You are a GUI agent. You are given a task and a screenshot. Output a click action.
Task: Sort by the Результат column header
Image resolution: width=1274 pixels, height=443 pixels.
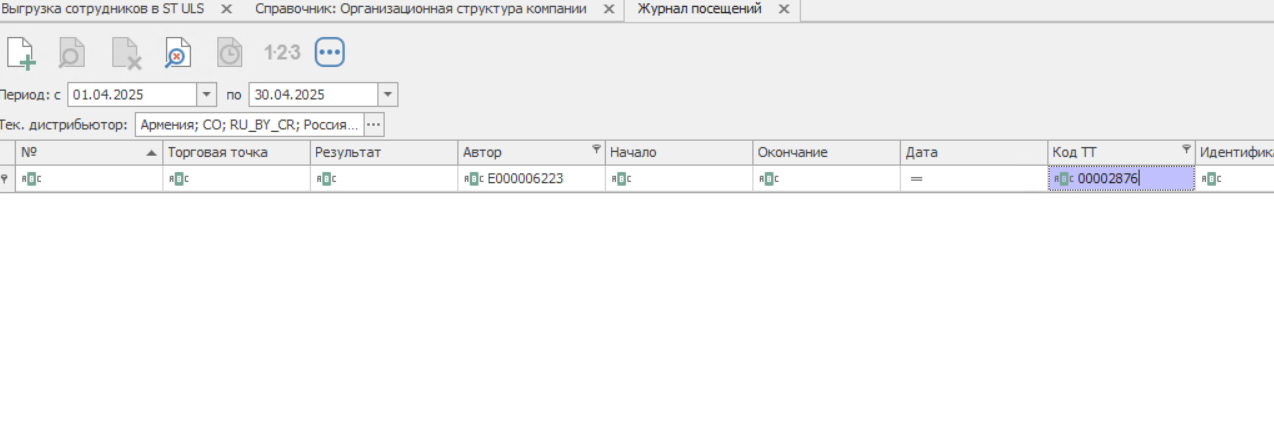(x=385, y=153)
